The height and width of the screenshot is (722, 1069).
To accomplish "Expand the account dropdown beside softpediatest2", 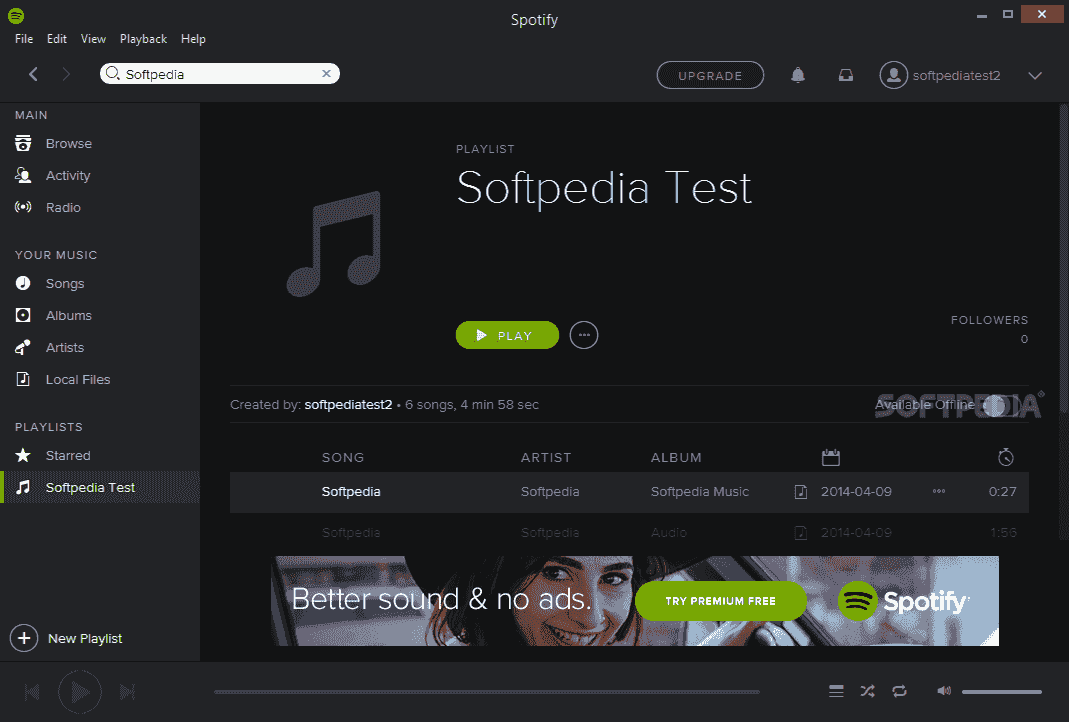I will [1035, 75].
